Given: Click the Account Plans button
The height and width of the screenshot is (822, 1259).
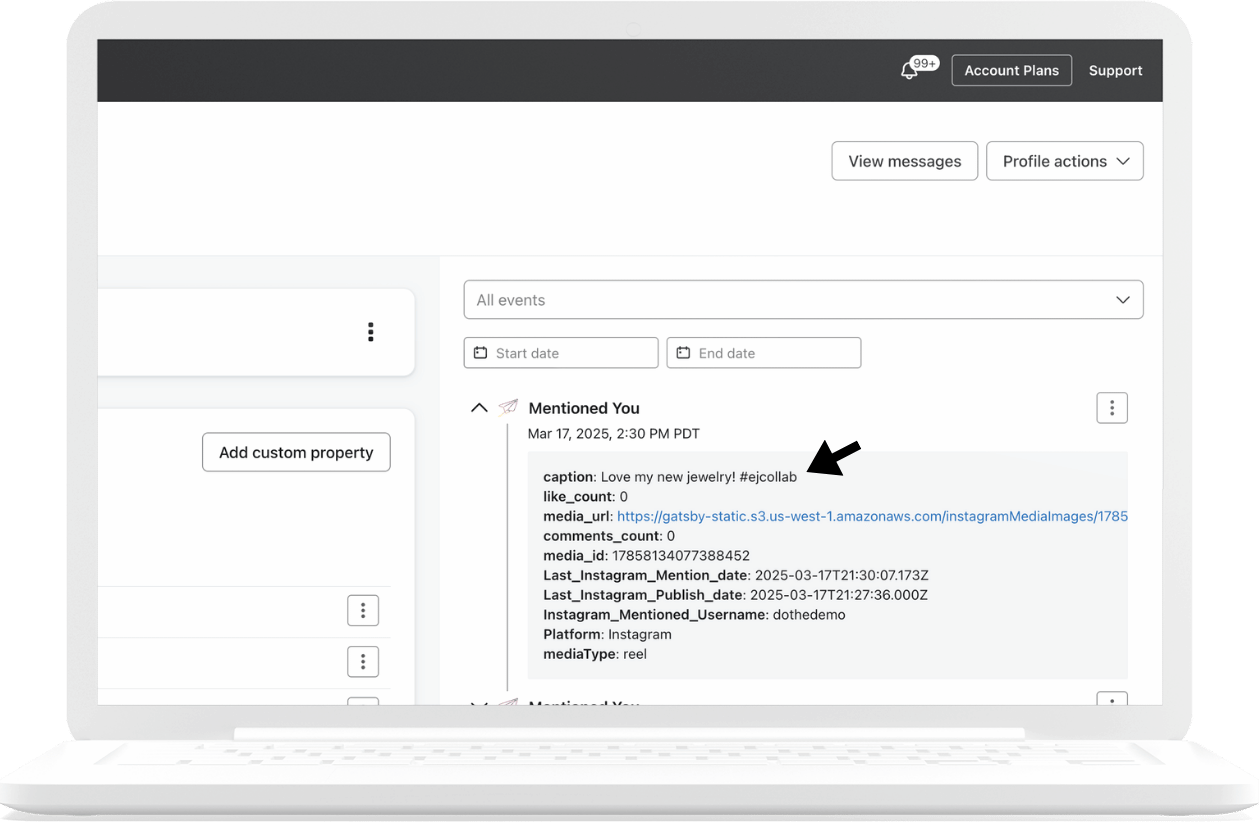Looking at the screenshot, I should [1011, 70].
